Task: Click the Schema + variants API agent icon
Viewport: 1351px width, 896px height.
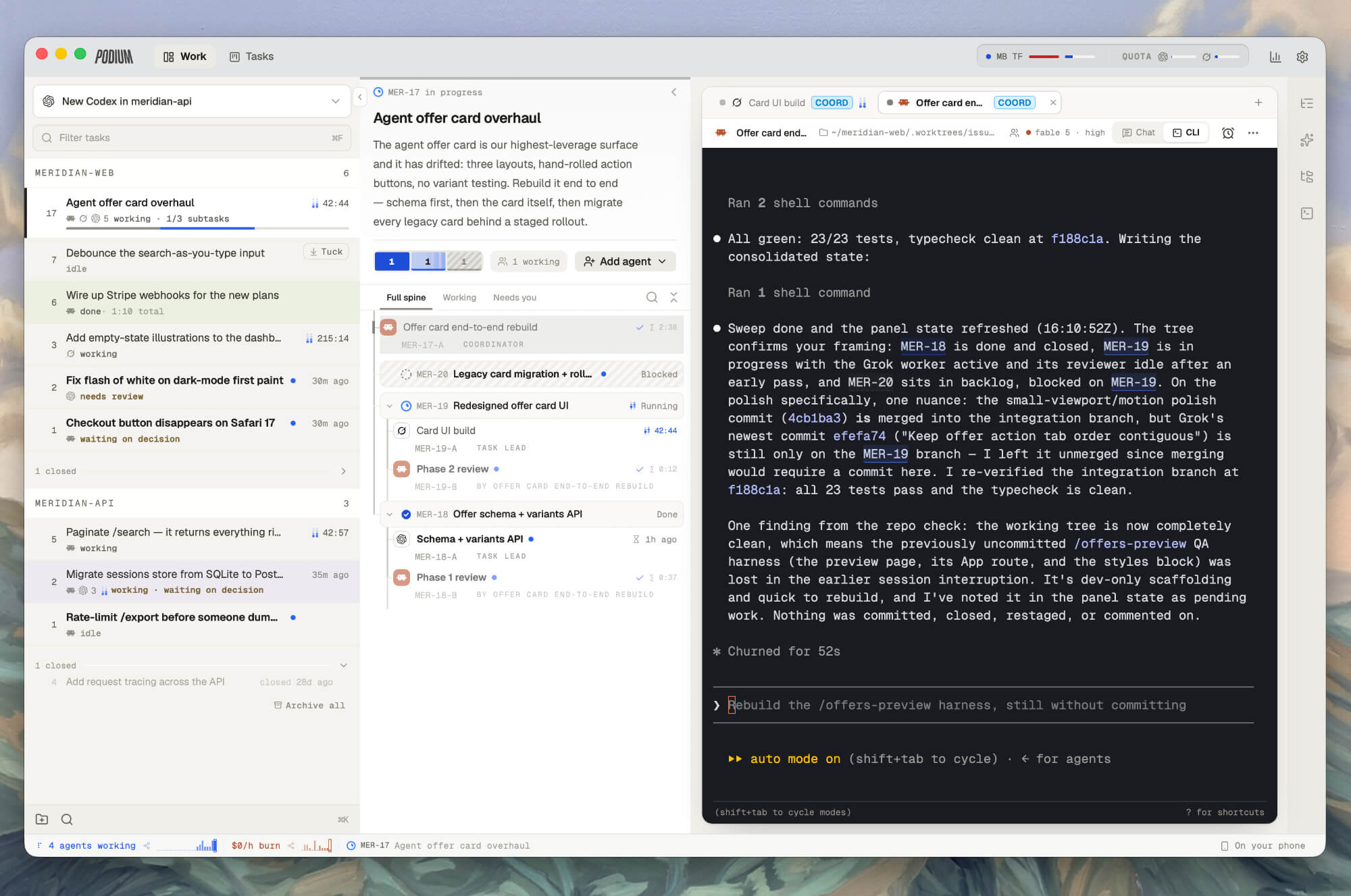Action: click(x=402, y=539)
